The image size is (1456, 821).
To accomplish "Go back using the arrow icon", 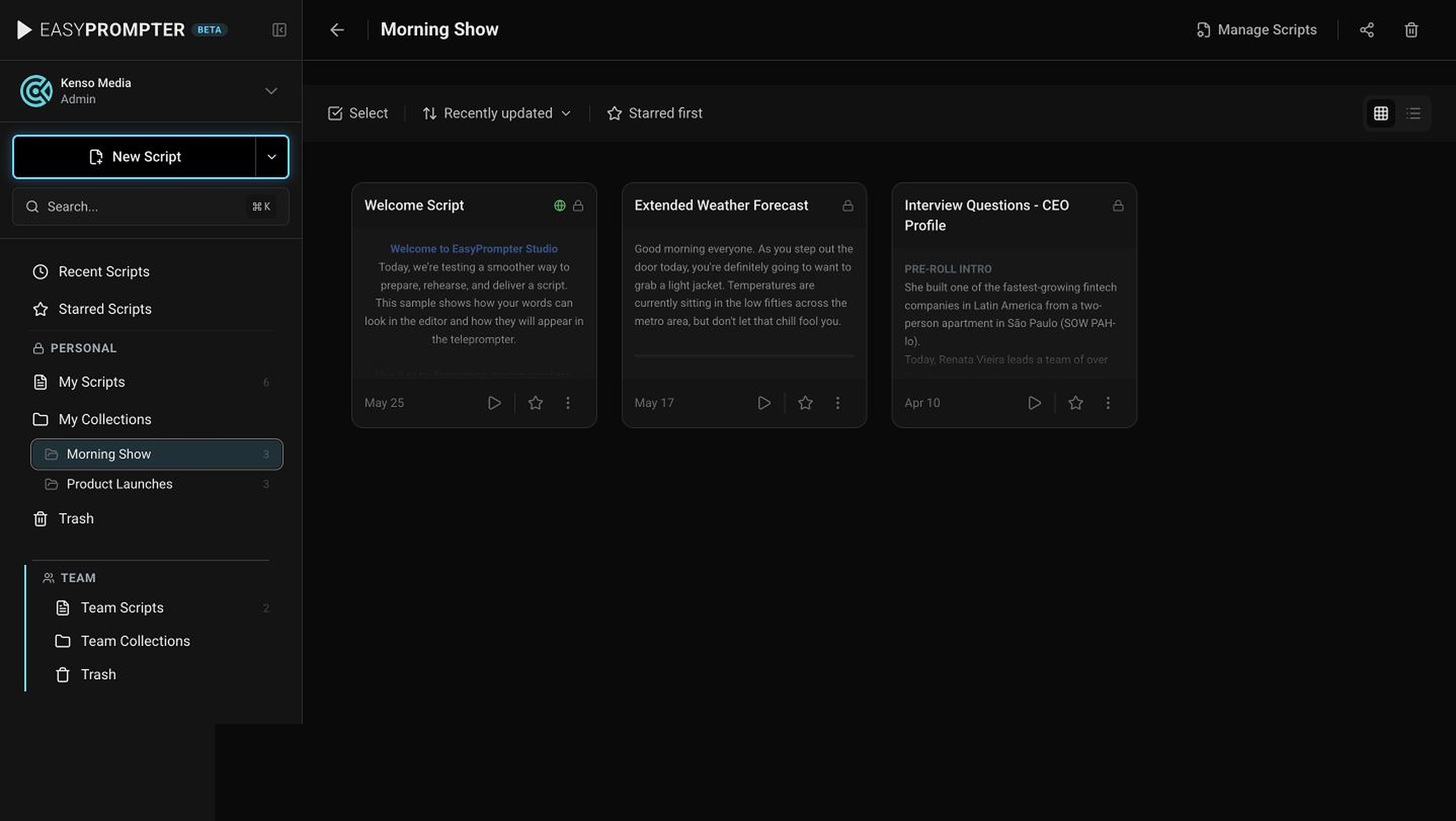I will click(x=337, y=30).
